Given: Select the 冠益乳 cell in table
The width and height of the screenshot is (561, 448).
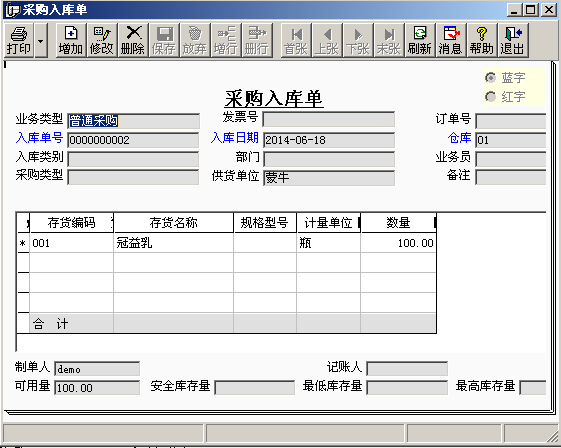Looking at the screenshot, I should 174,243.
